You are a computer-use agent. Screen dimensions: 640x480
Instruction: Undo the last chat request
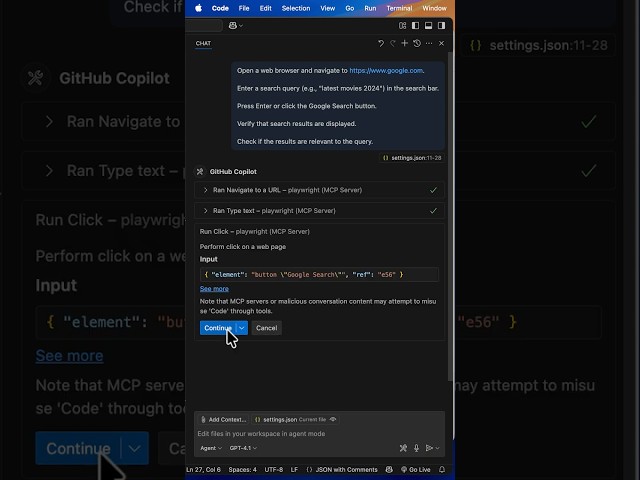click(380, 43)
